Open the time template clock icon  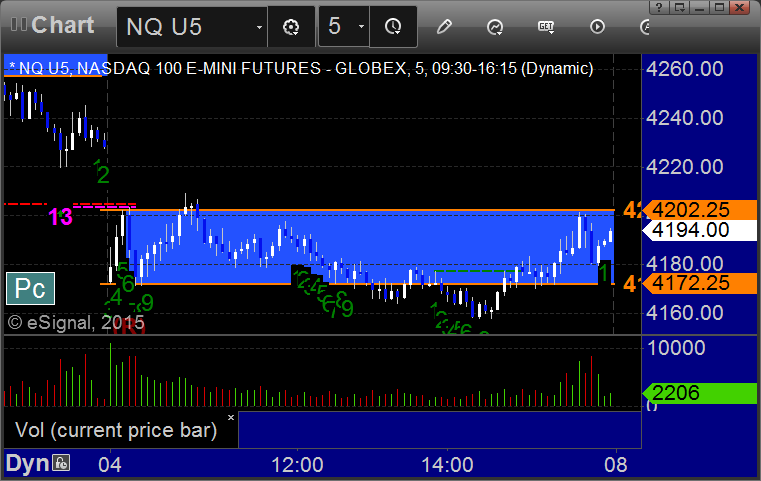(x=393, y=27)
